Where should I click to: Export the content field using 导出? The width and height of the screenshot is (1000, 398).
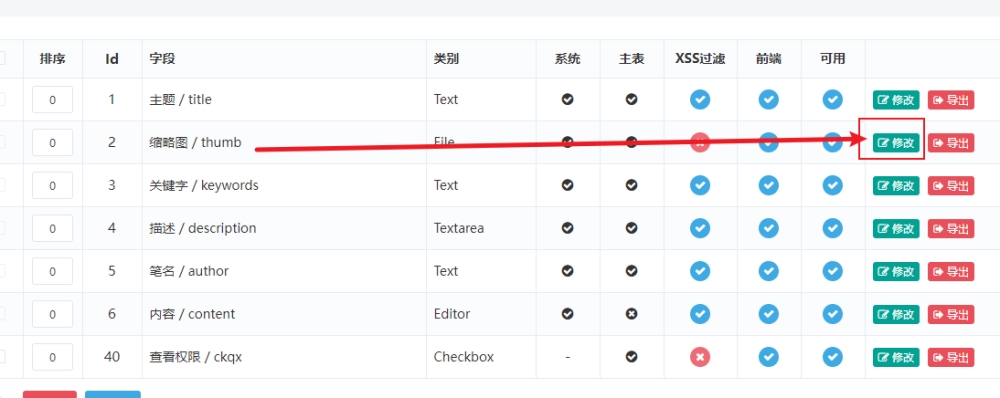951,314
